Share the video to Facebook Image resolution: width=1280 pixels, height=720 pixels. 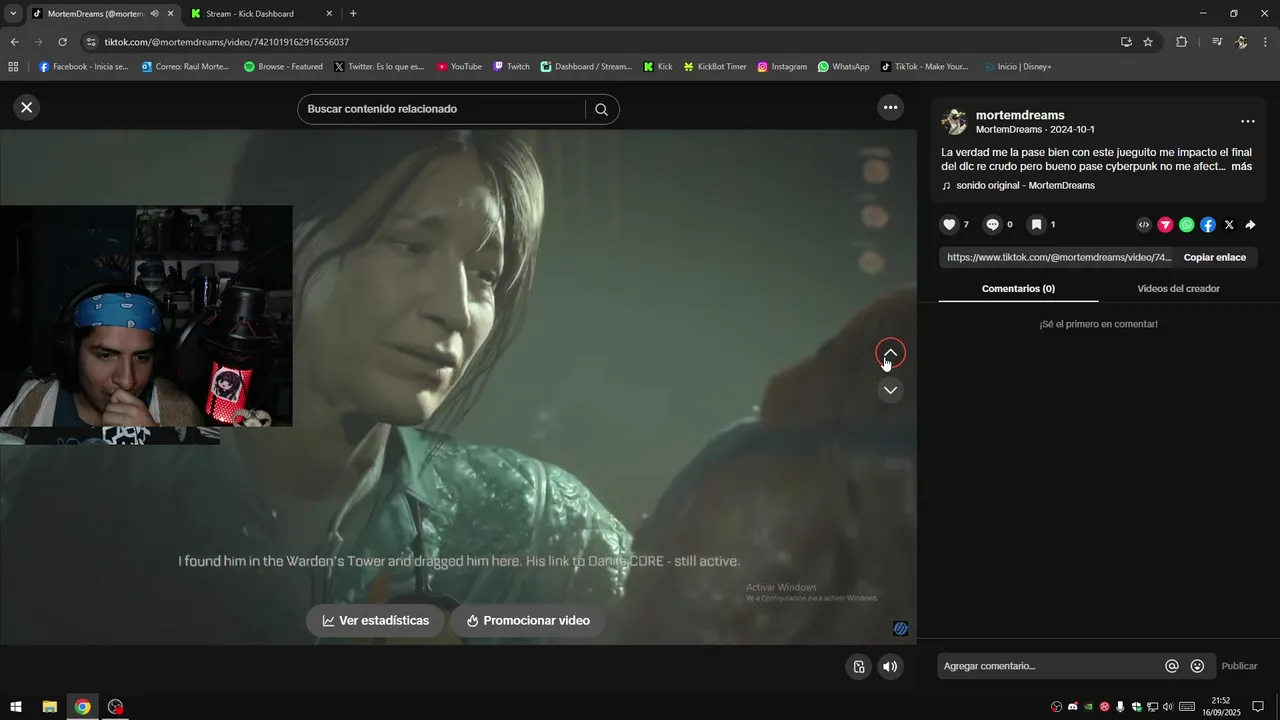[1208, 225]
